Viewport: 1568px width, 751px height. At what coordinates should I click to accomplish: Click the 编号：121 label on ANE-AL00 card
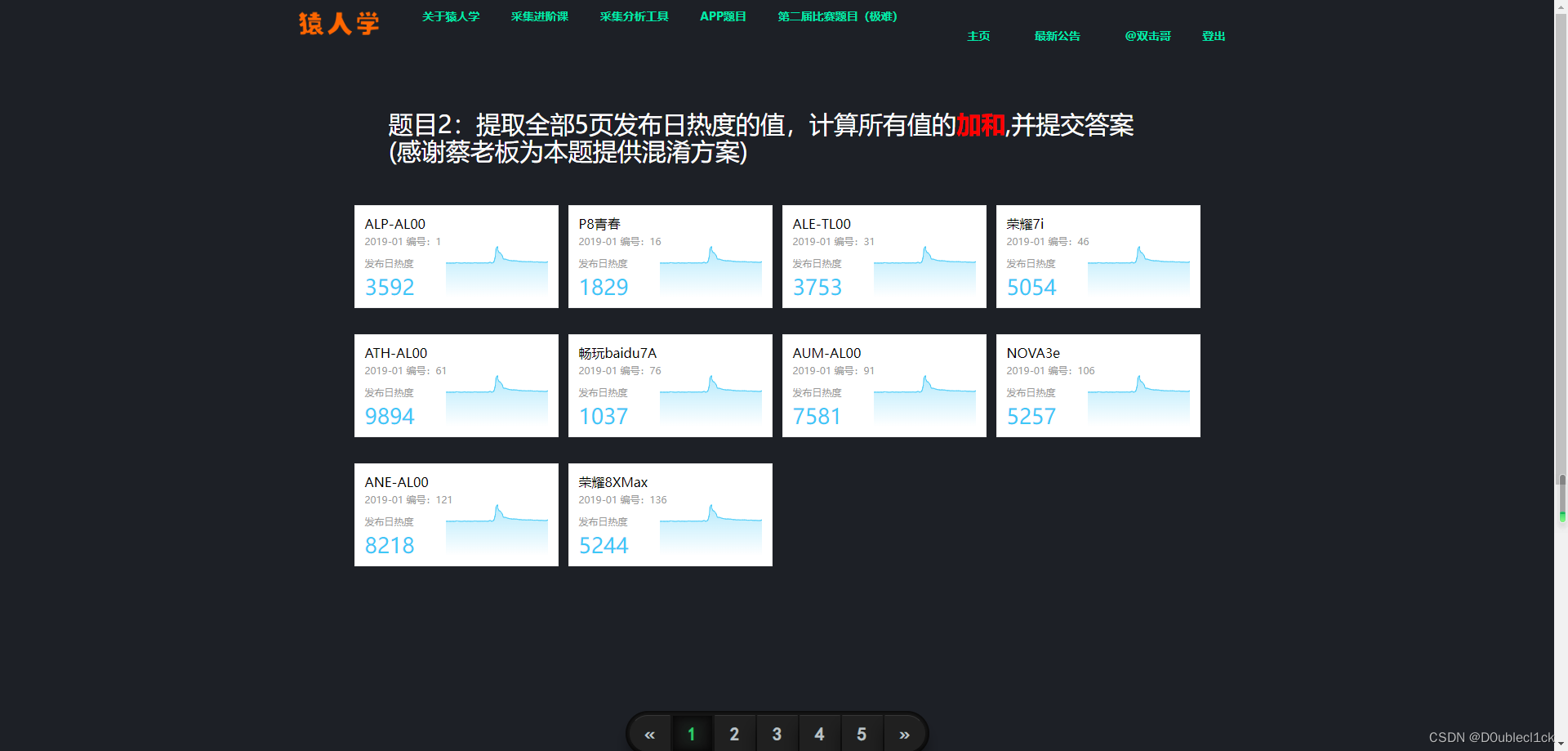pyautogui.click(x=429, y=499)
